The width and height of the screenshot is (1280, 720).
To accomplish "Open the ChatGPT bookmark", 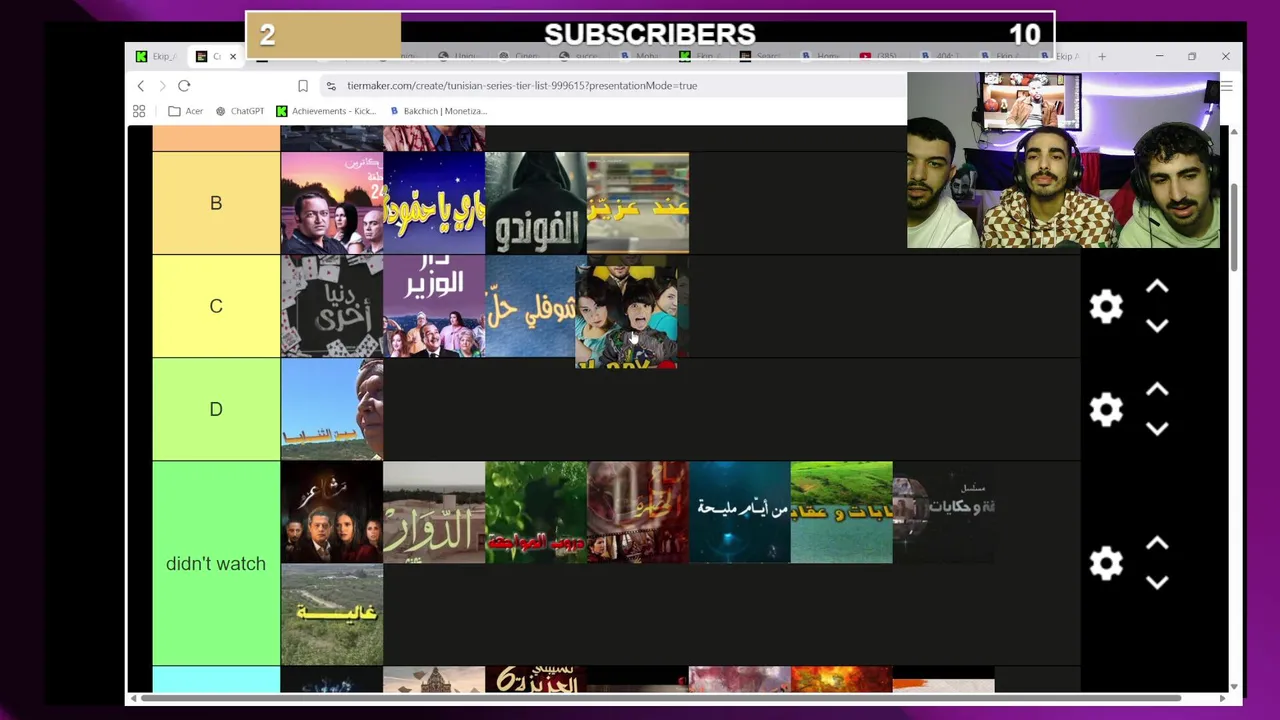I will click(240, 111).
